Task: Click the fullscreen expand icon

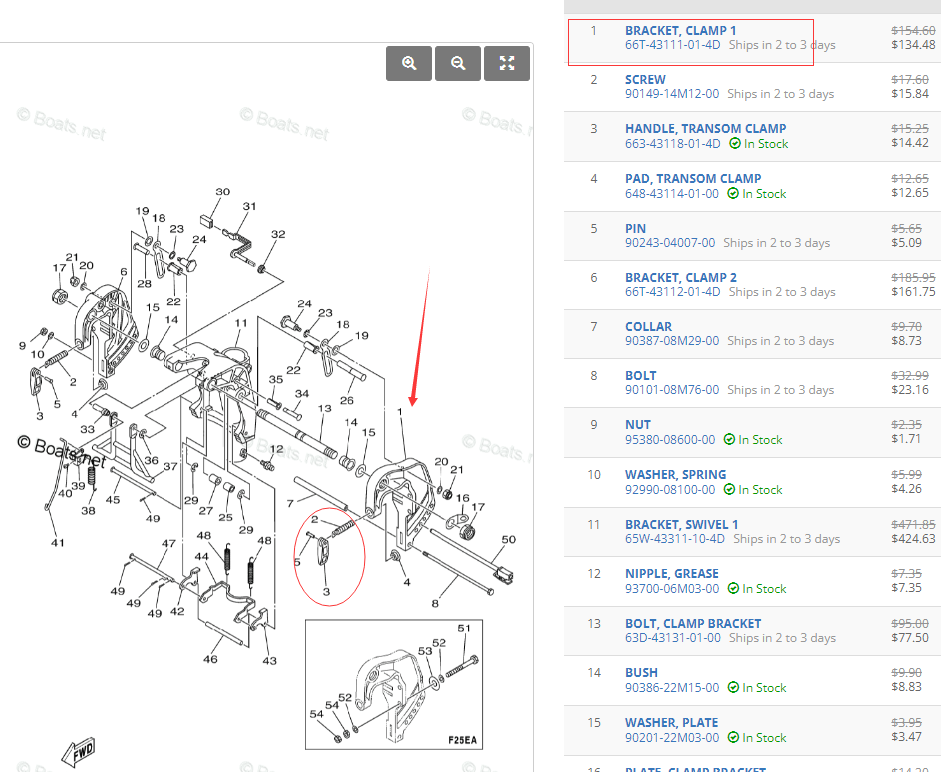Action: 506,63
